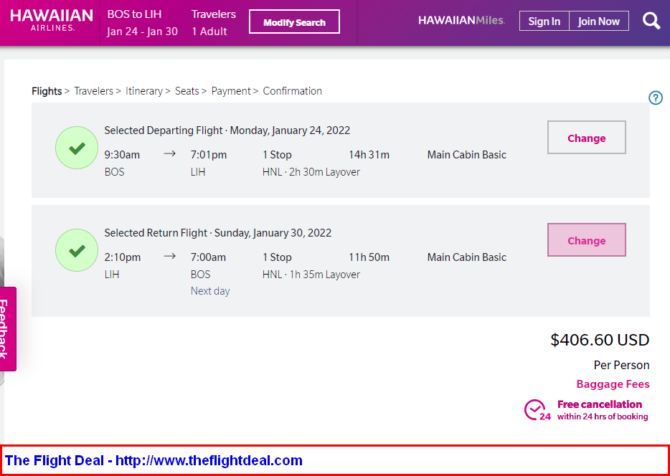Click the return flight green checkmark
This screenshot has height=476, width=670.
pyautogui.click(x=76, y=250)
